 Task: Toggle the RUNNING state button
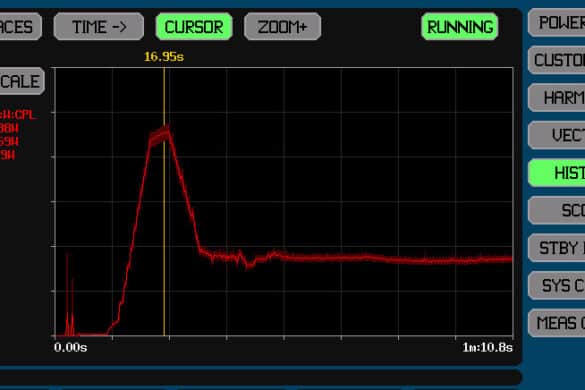pos(460,26)
